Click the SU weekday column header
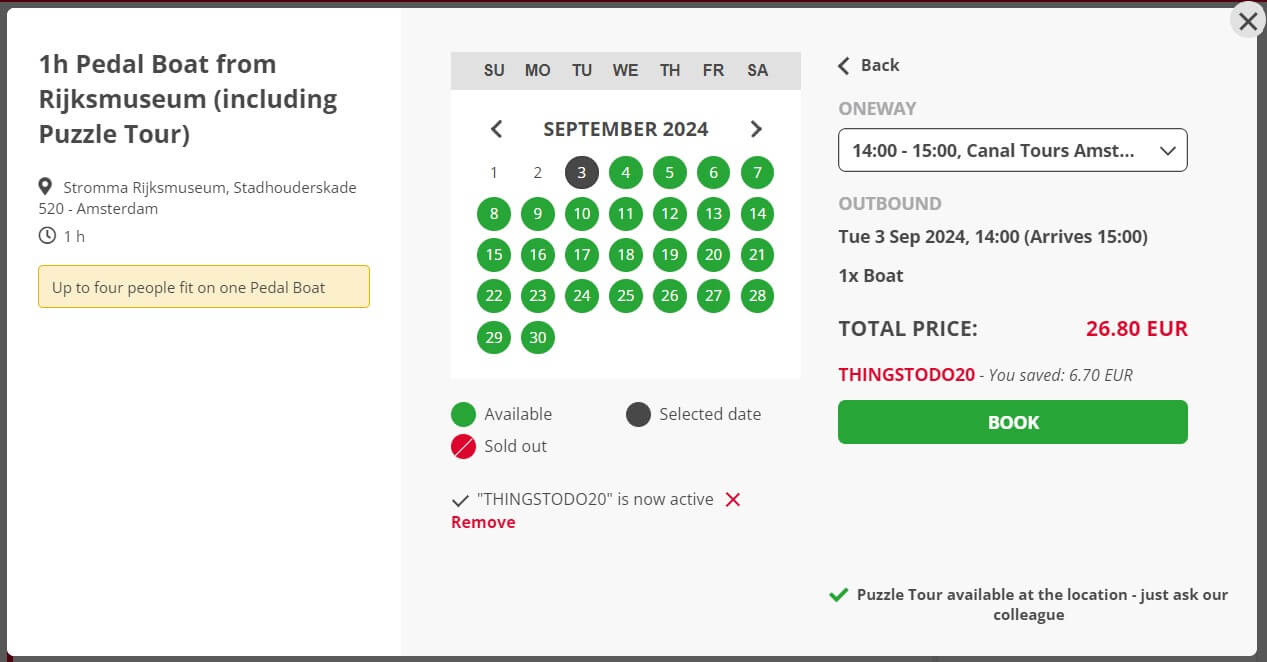The height and width of the screenshot is (662, 1267). point(493,70)
